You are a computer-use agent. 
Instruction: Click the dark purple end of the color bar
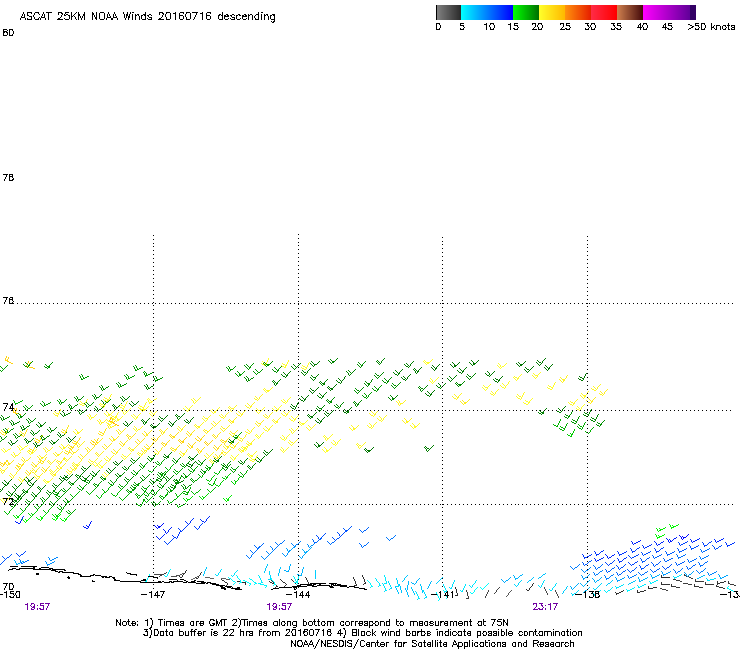(x=693, y=12)
